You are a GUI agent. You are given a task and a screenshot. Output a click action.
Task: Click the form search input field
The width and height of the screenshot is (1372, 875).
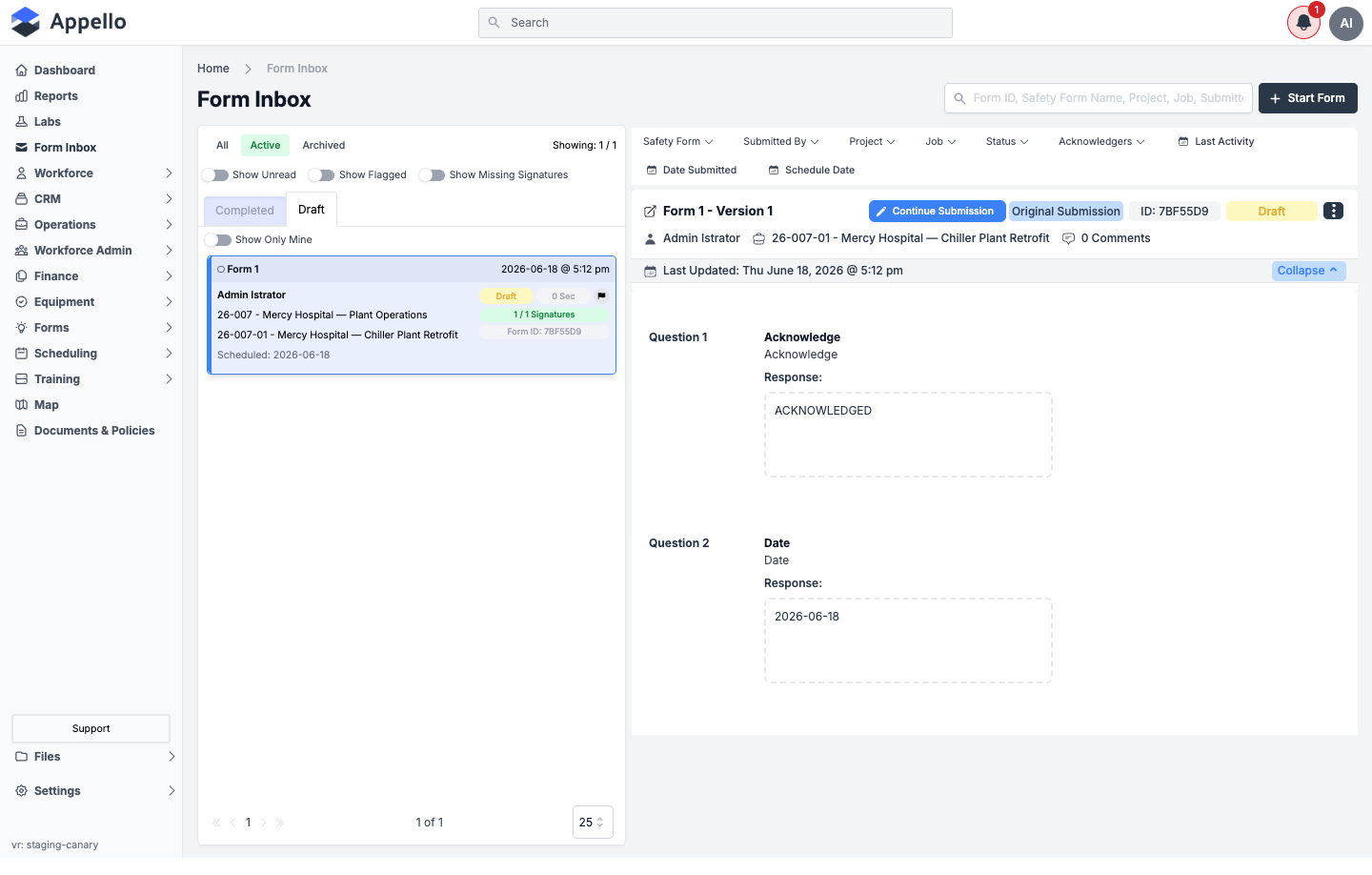pos(1099,98)
